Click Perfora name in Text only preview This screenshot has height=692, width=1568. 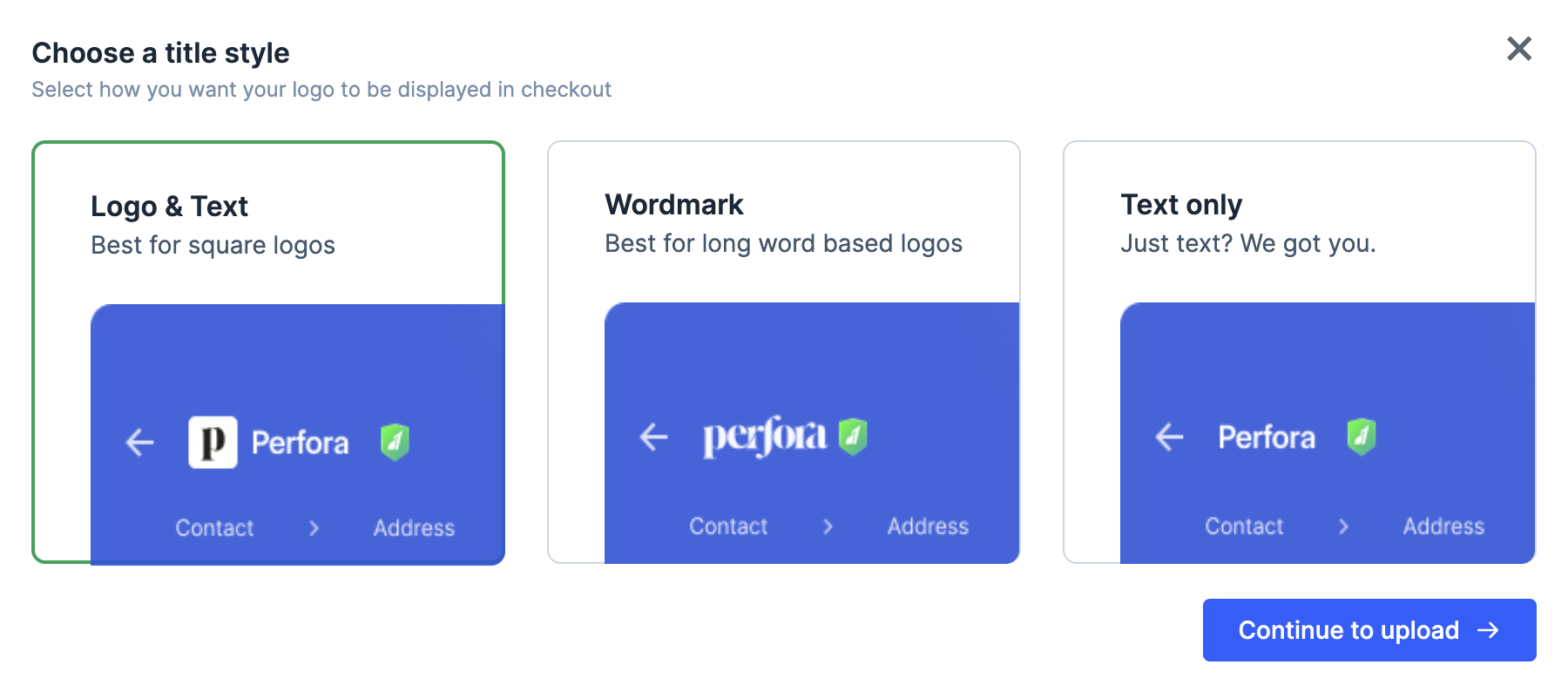tap(1267, 438)
